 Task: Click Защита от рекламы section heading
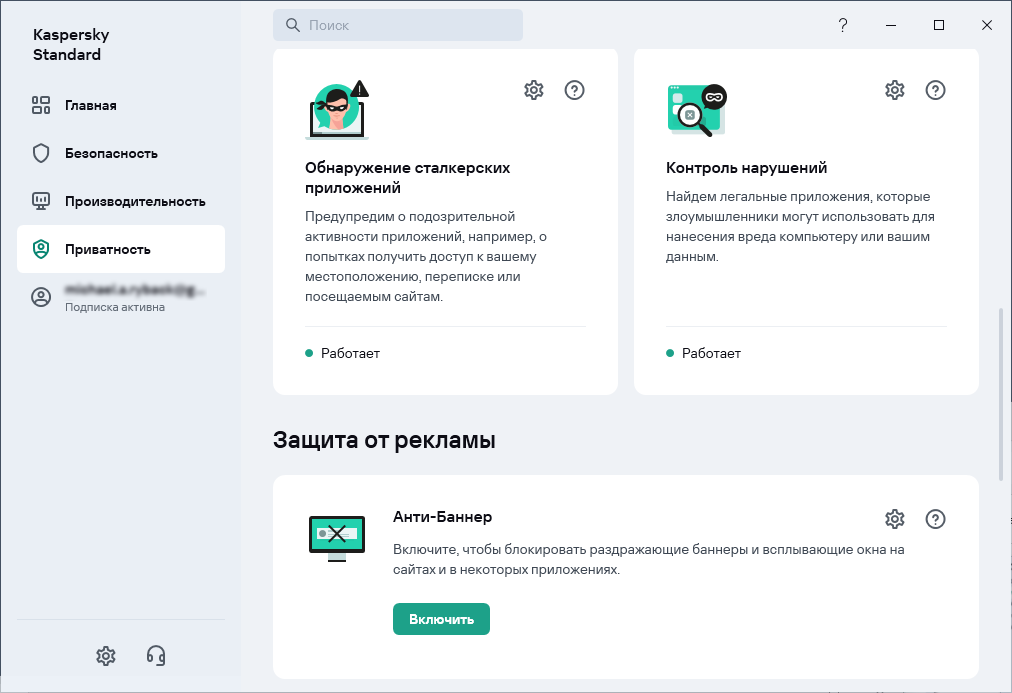click(x=384, y=440)
